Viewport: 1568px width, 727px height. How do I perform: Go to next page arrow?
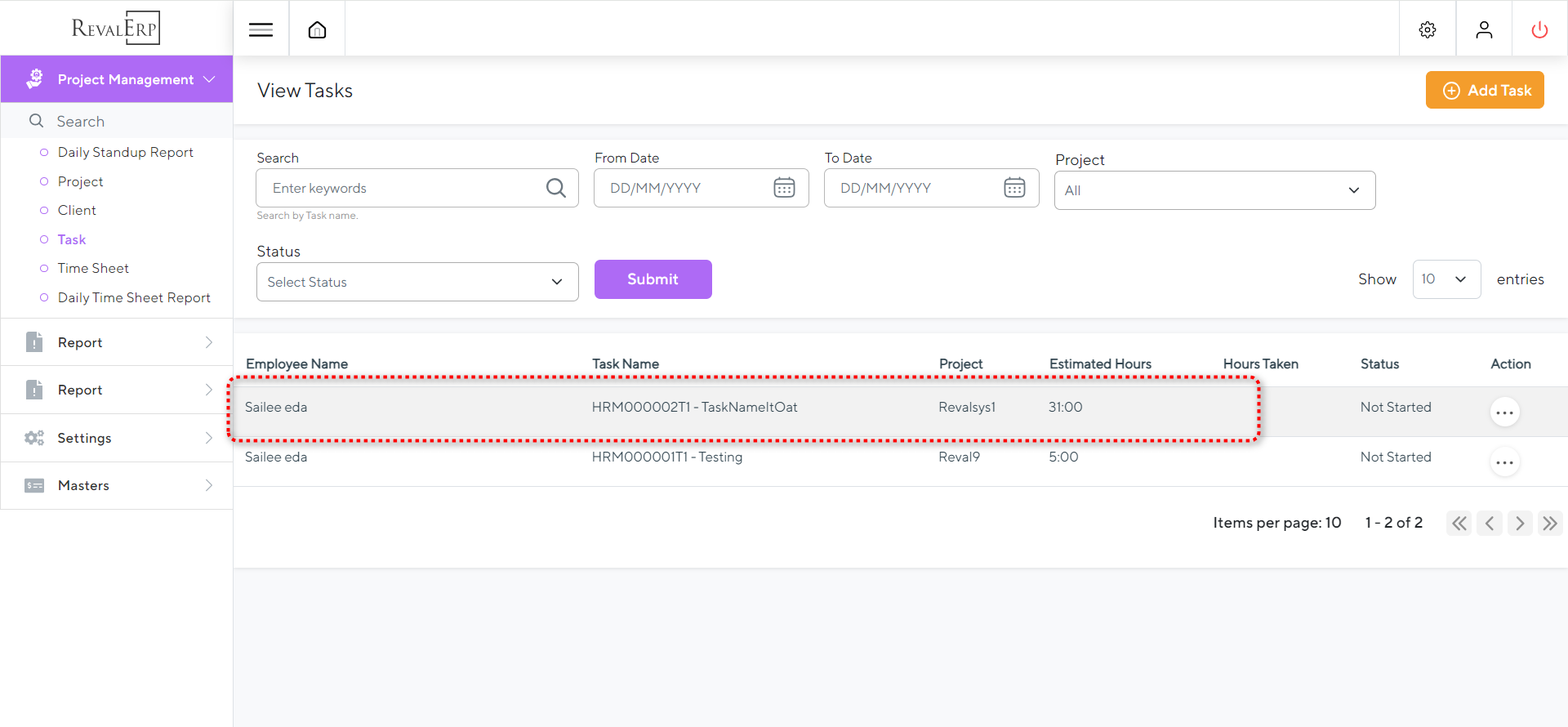pyautogui.click(x=1519, y=523)
